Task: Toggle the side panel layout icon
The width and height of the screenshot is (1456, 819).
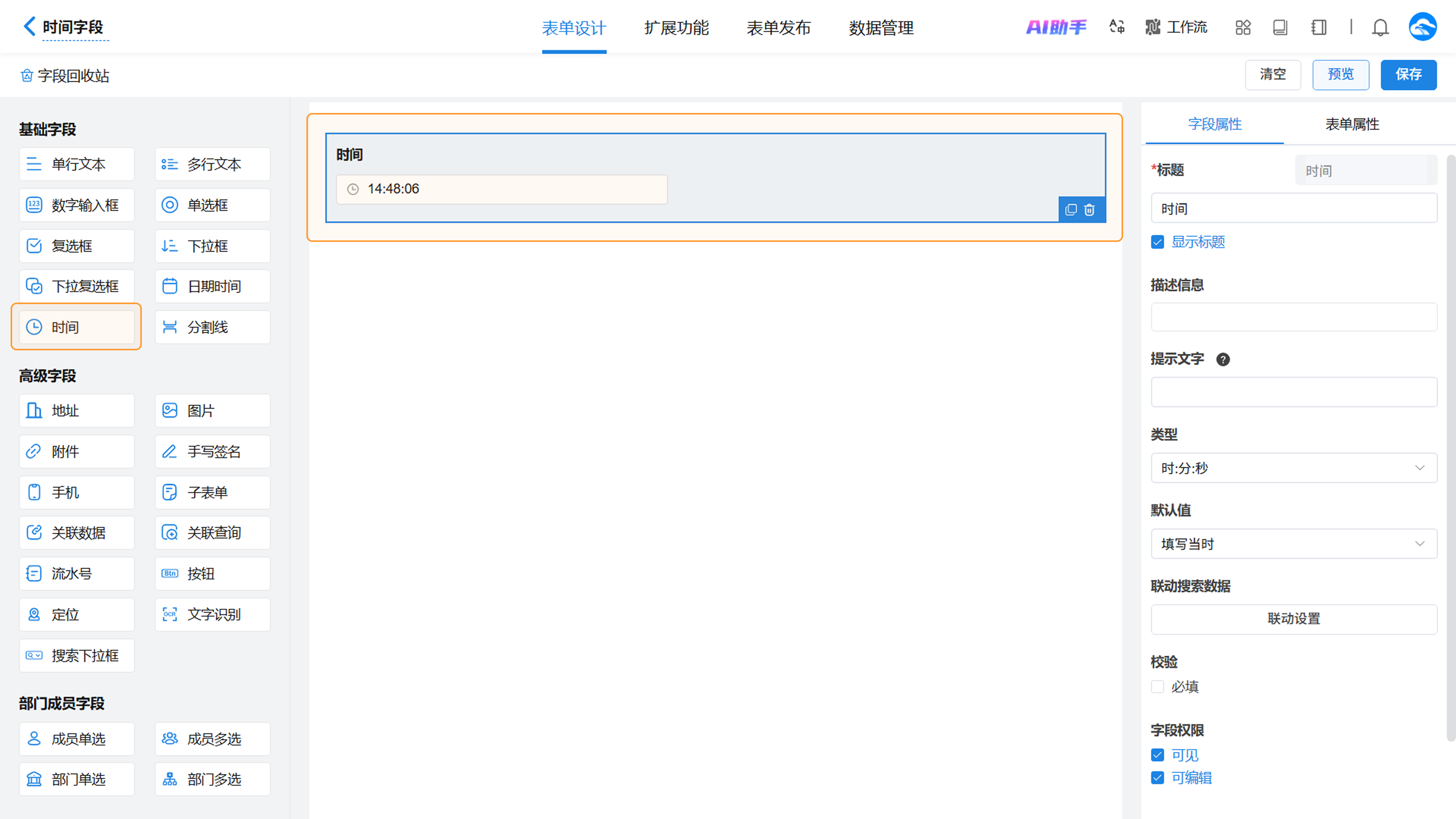Action: coord(1319,27)
